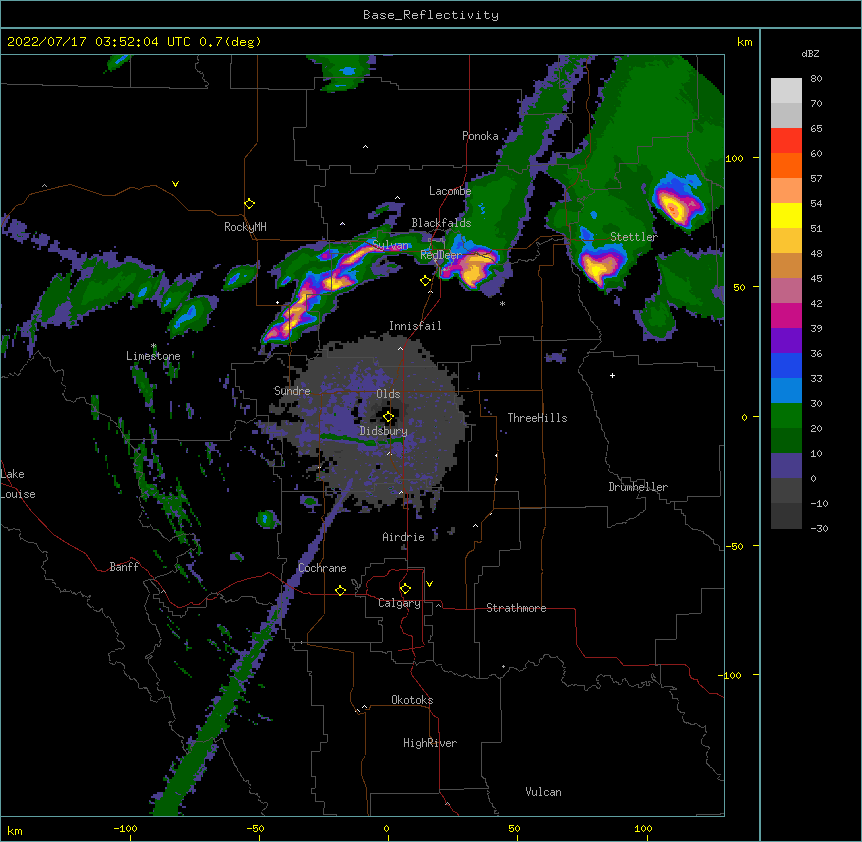Click the Cochrane city label
The width and height of the screenshot is (862, 842).
[x=322, y=568]
